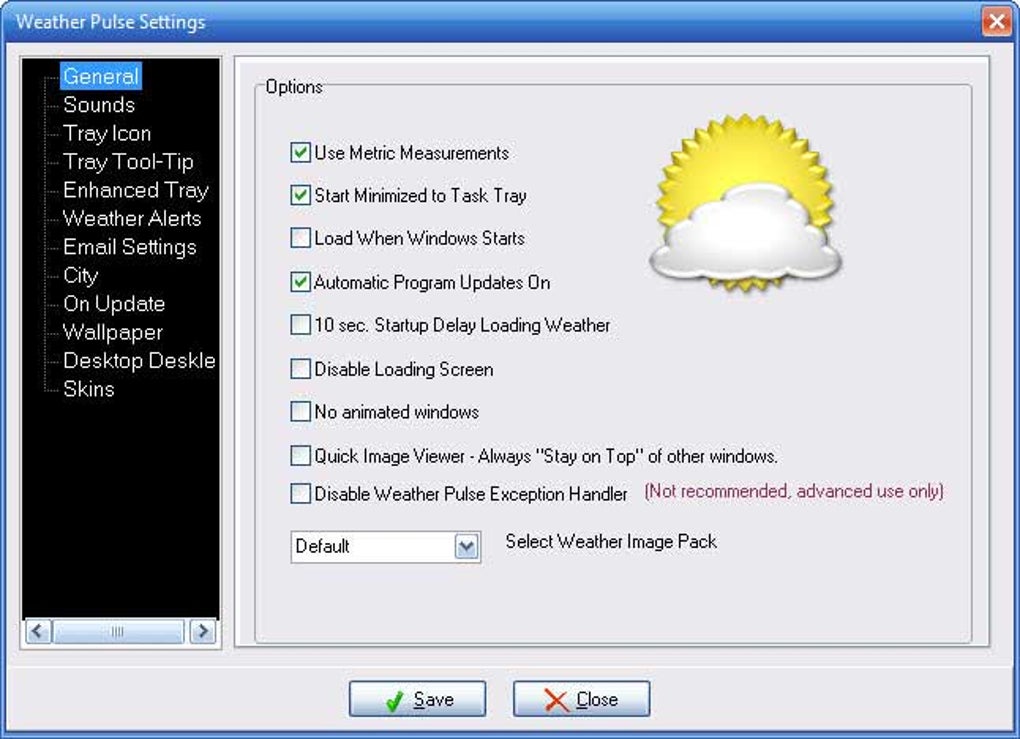Uncheck Start Minimized to Task Tray

300,195
